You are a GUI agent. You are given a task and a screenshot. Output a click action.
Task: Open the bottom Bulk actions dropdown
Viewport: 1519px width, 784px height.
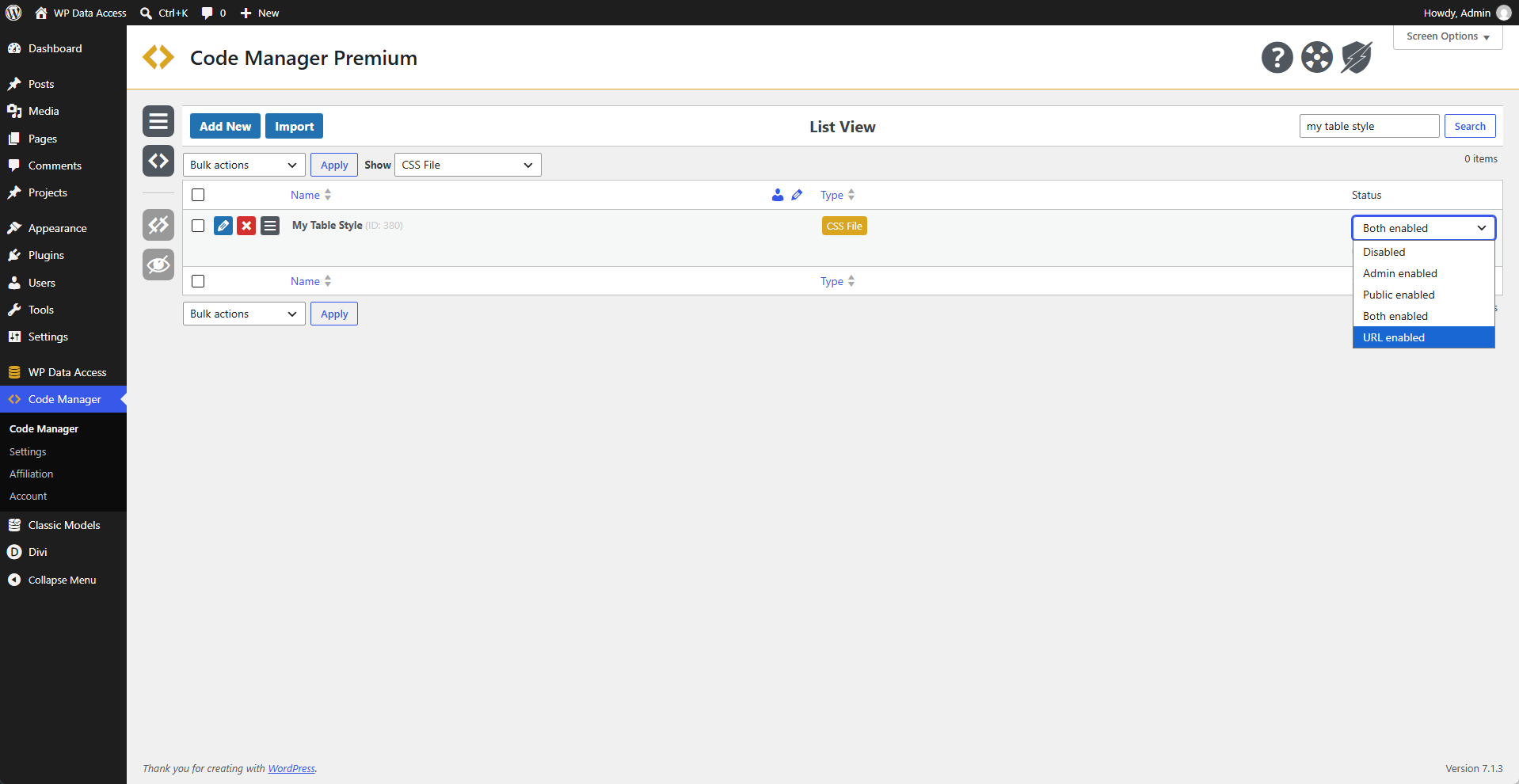(x=244, y=314)
